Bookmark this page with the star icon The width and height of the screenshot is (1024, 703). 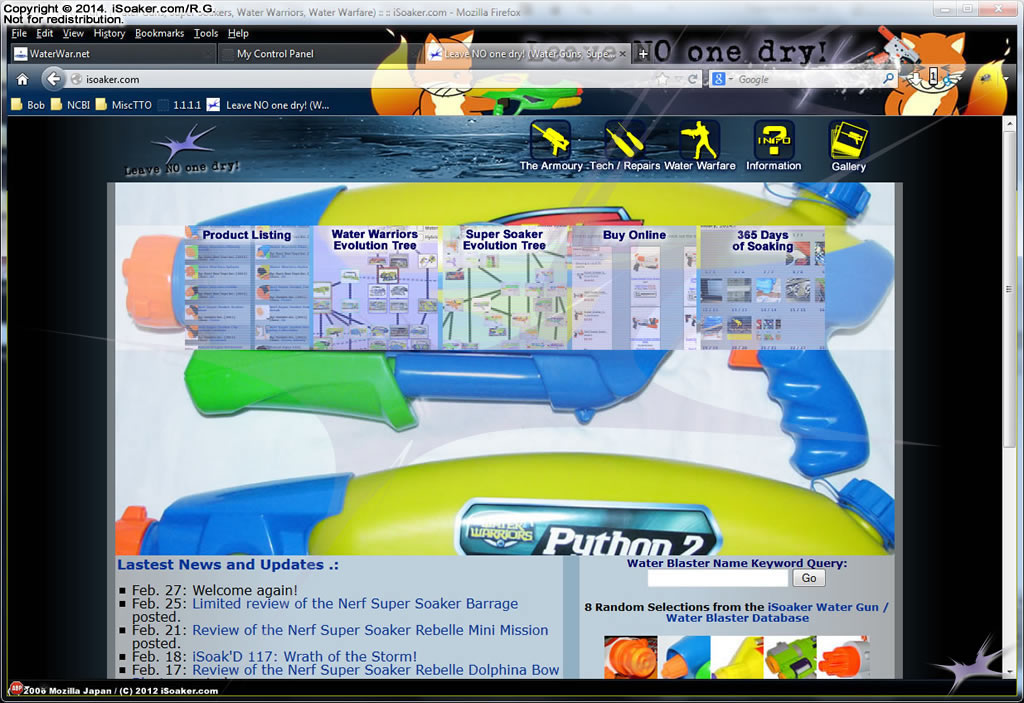coord(662,79)
